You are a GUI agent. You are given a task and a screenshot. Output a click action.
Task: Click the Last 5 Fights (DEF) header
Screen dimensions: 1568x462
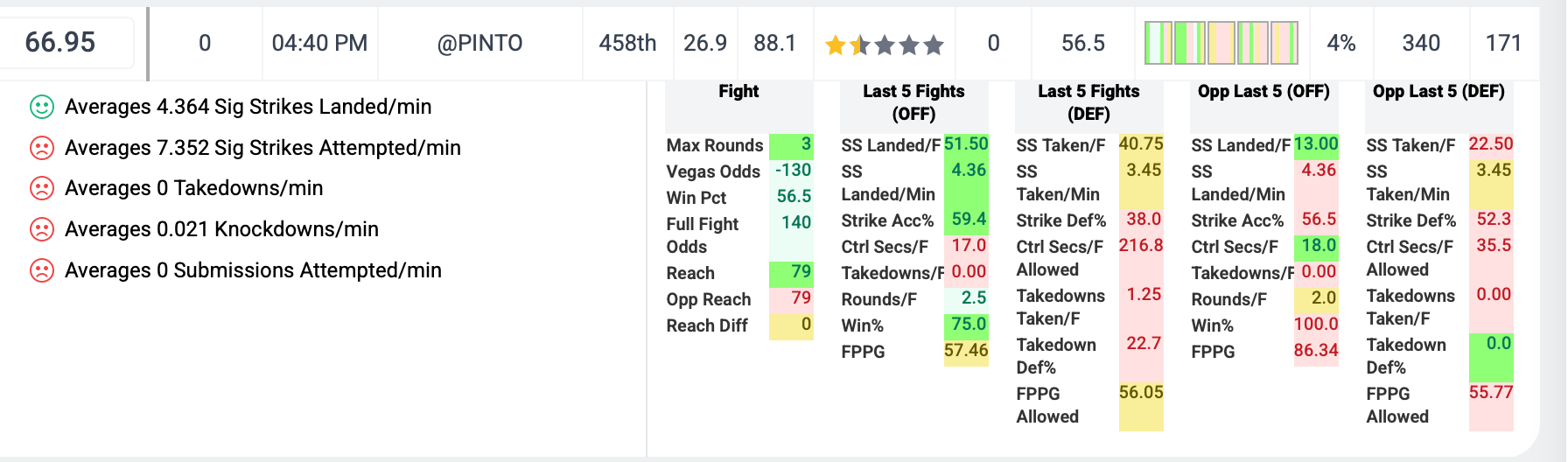[x=1088, y=102]
